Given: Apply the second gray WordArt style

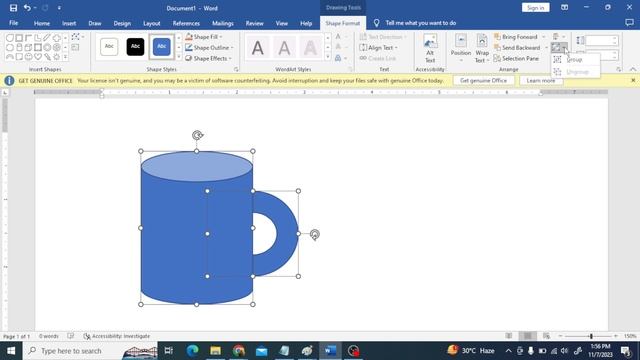Looking at the screenshot, I should tap(284, 48).
